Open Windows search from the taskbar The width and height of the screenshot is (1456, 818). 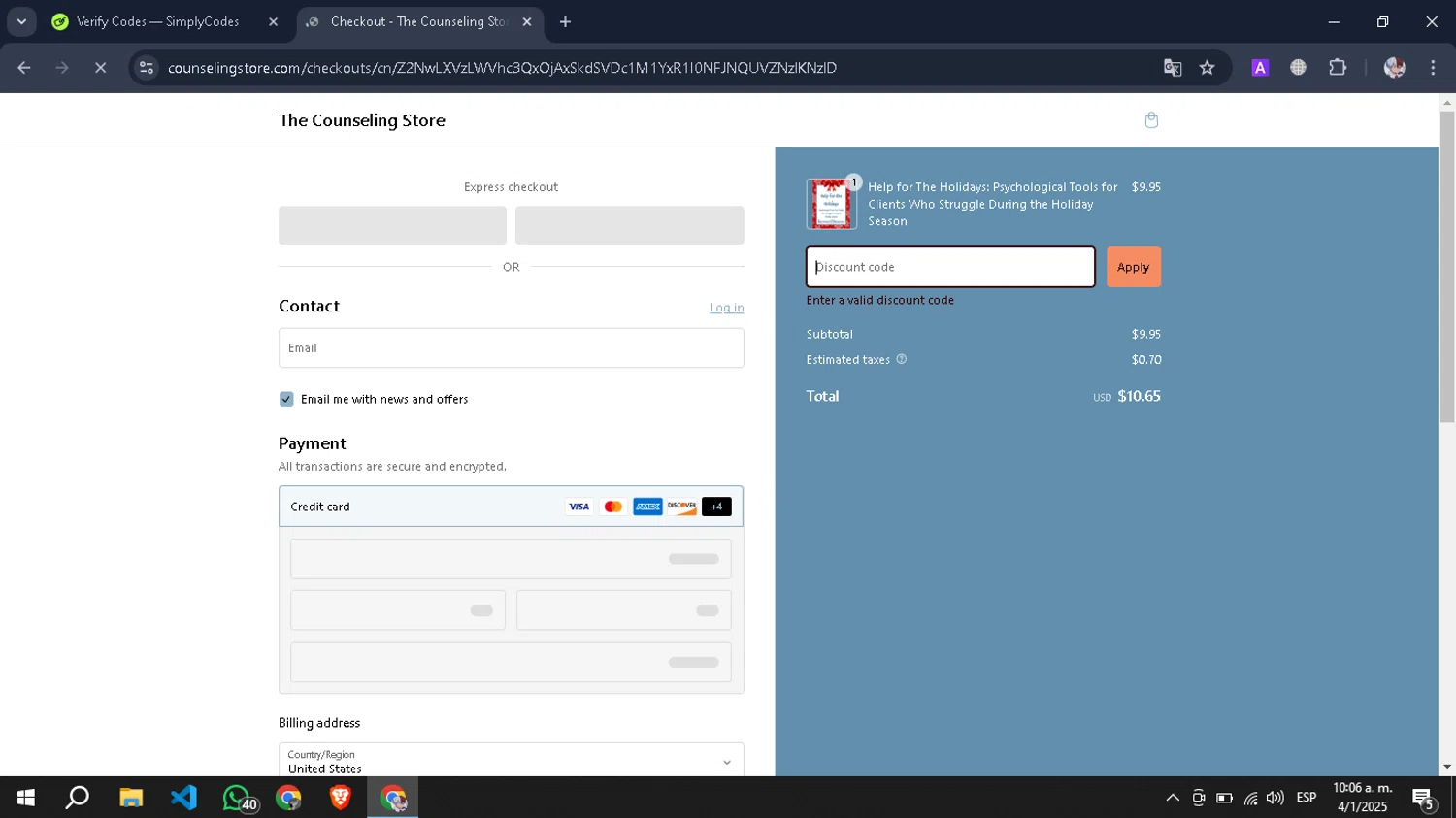(x=78, y=798)
